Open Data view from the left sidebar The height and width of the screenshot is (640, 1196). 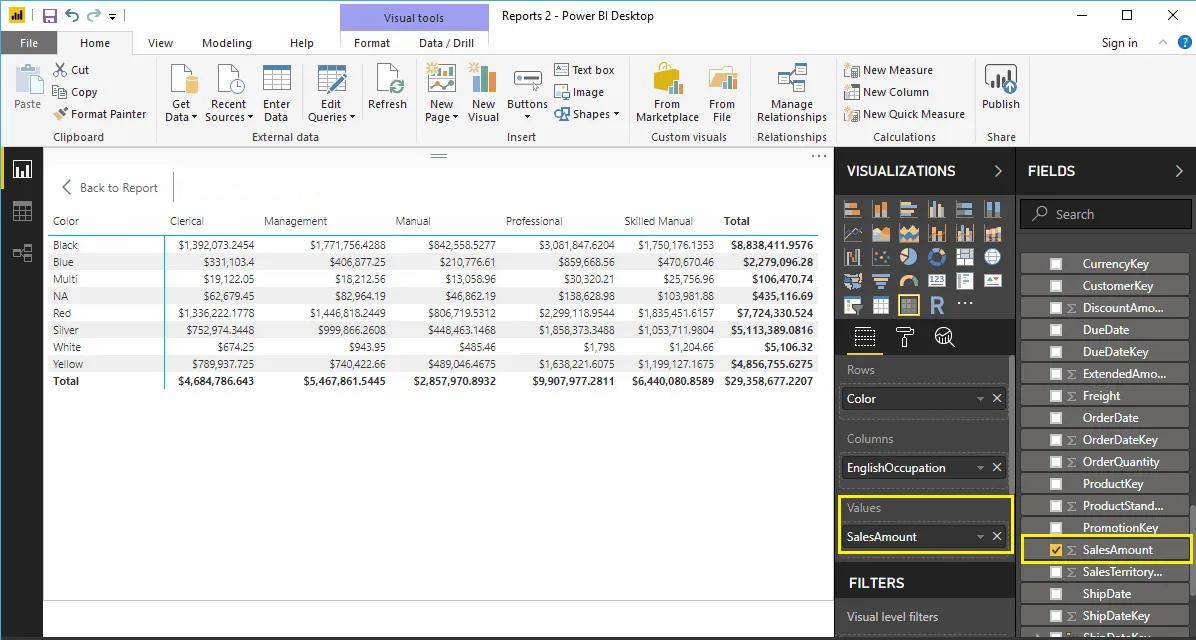click(x=22, y=210)
